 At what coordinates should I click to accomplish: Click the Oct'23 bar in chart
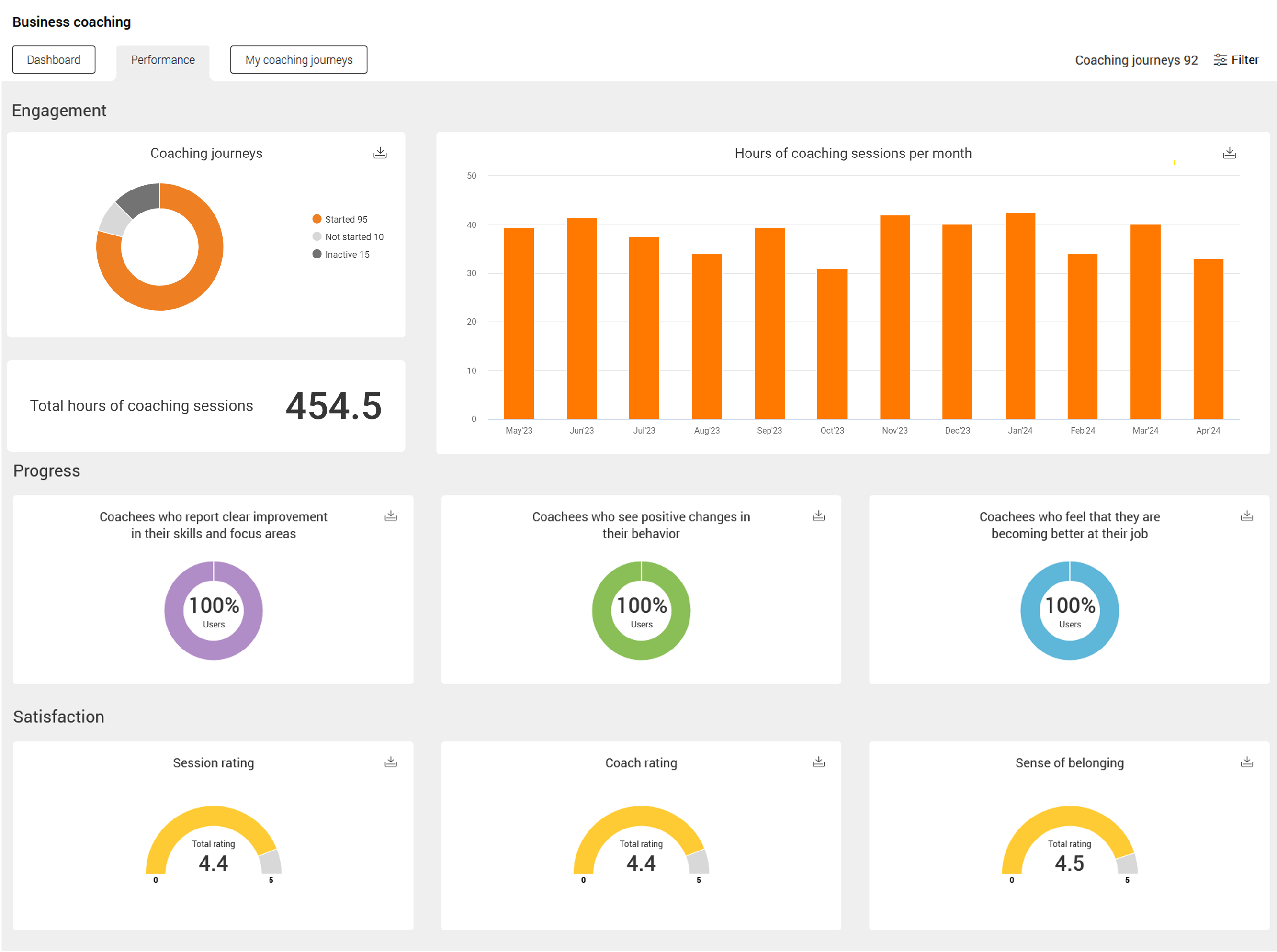[832, 344]
